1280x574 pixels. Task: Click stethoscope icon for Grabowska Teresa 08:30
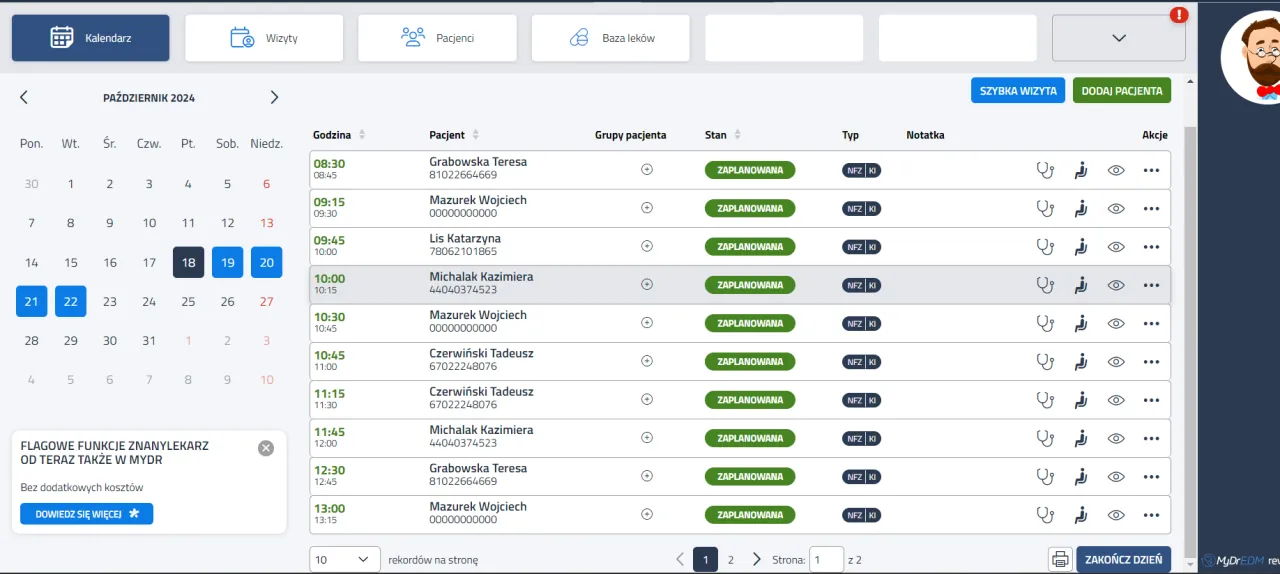coord(1045,170)
